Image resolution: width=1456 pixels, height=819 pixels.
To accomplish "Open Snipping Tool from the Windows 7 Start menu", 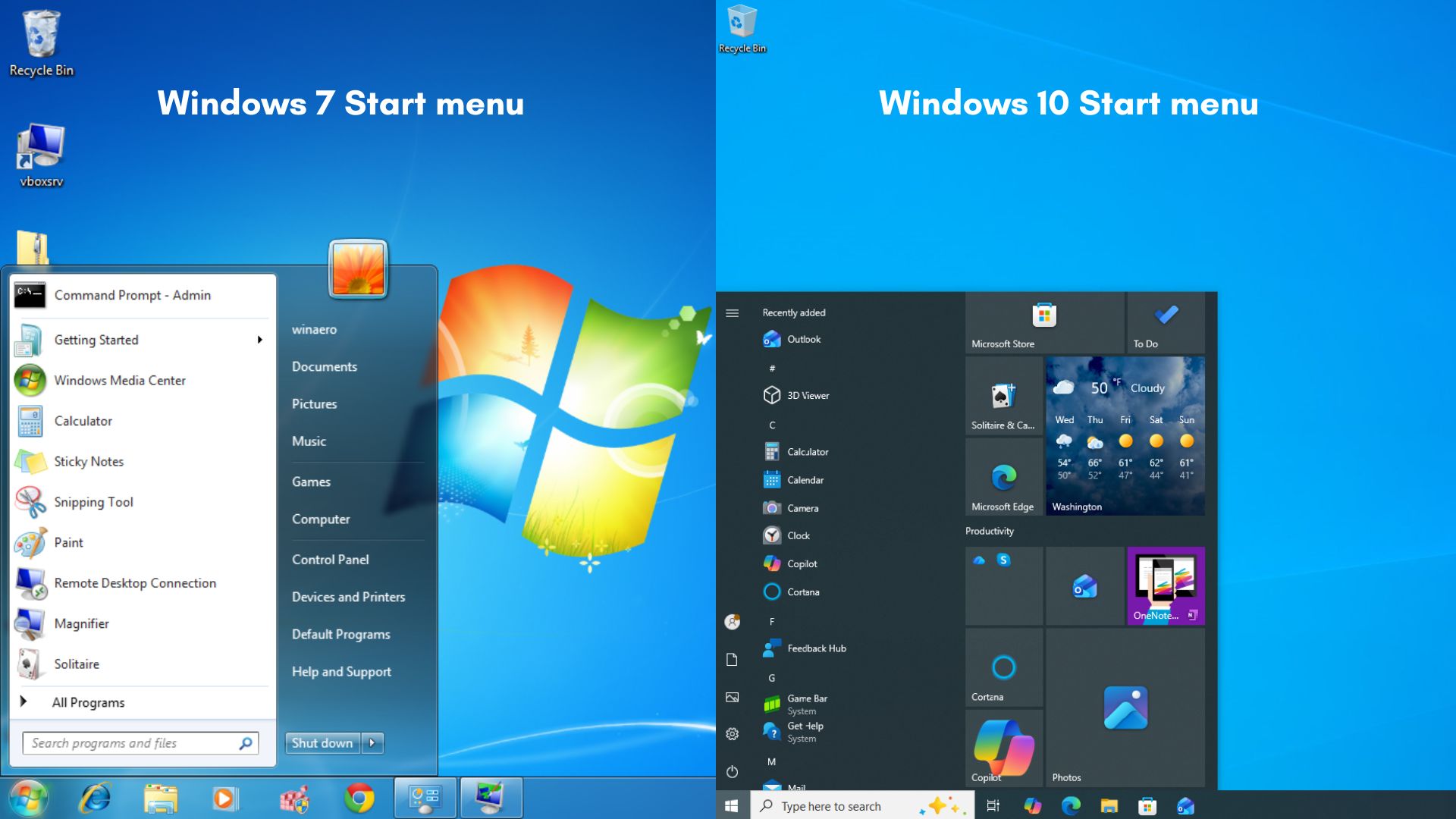I will (93, 501).
